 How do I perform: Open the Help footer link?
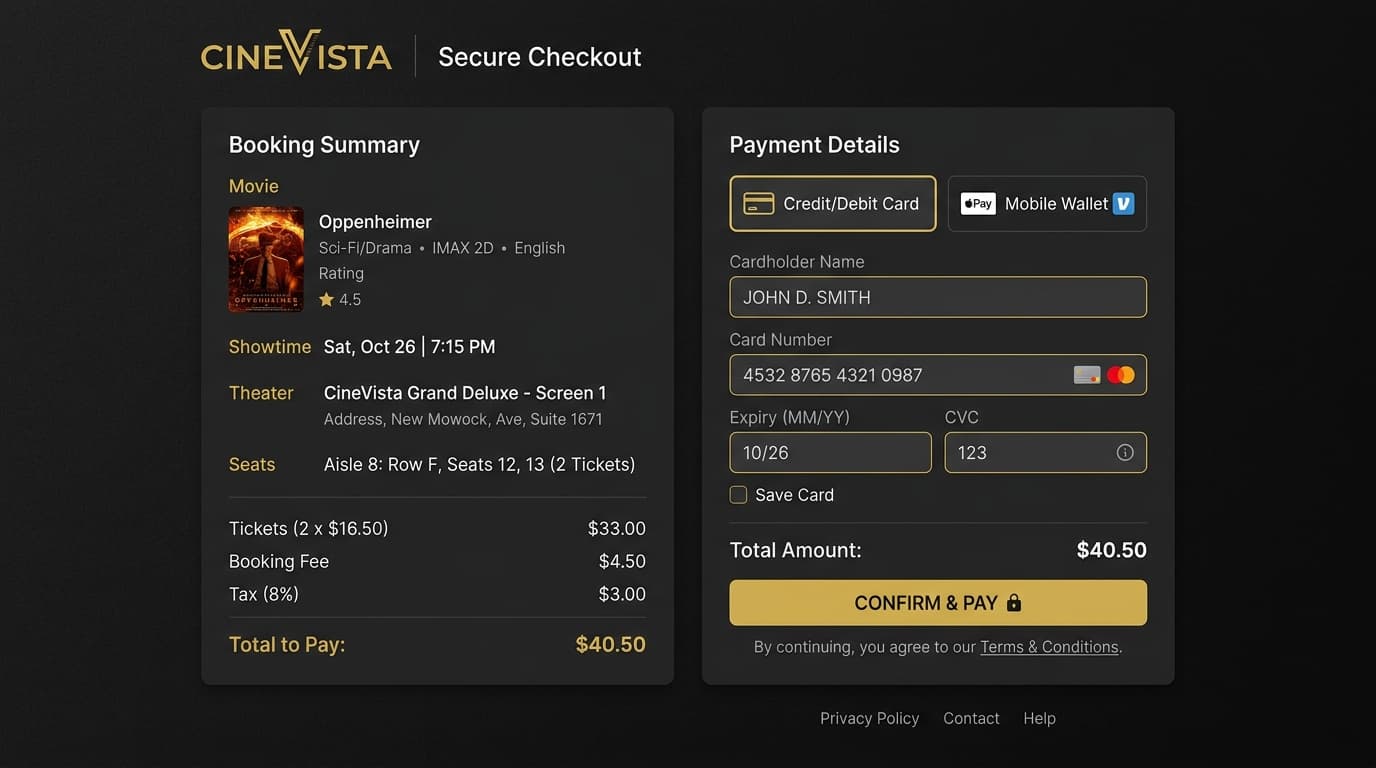click(x=1039, y=718)
